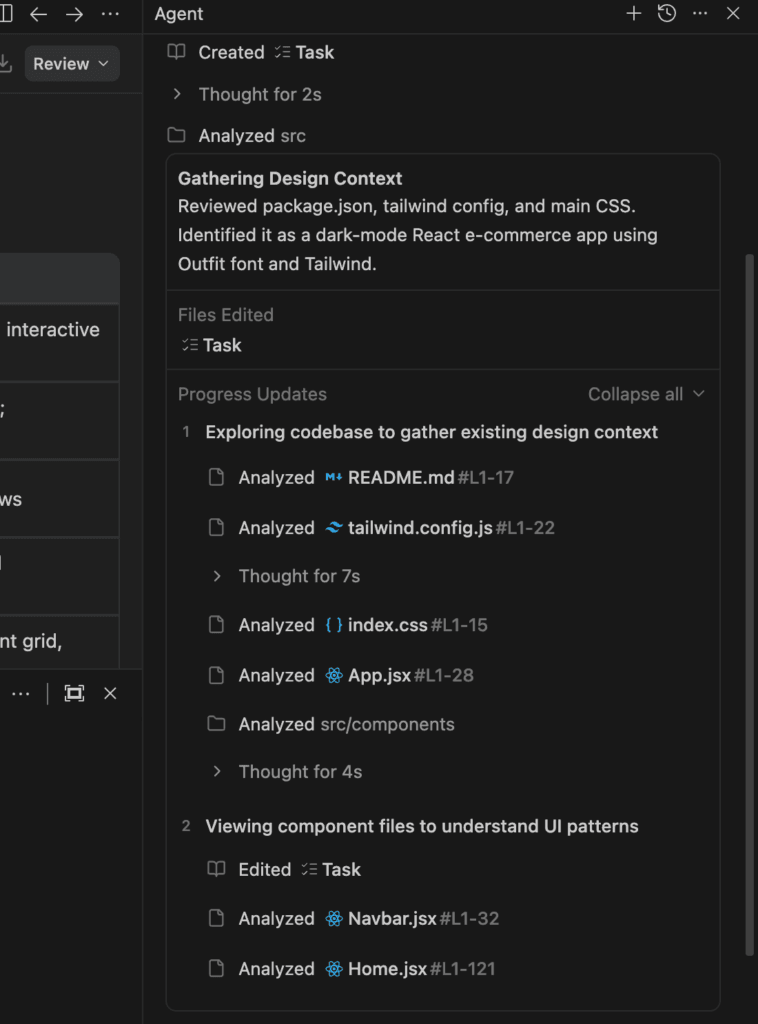Start a new agent conversation with plus icon
The width and height of the screenshot is (758, 1024).
[633, 14]
